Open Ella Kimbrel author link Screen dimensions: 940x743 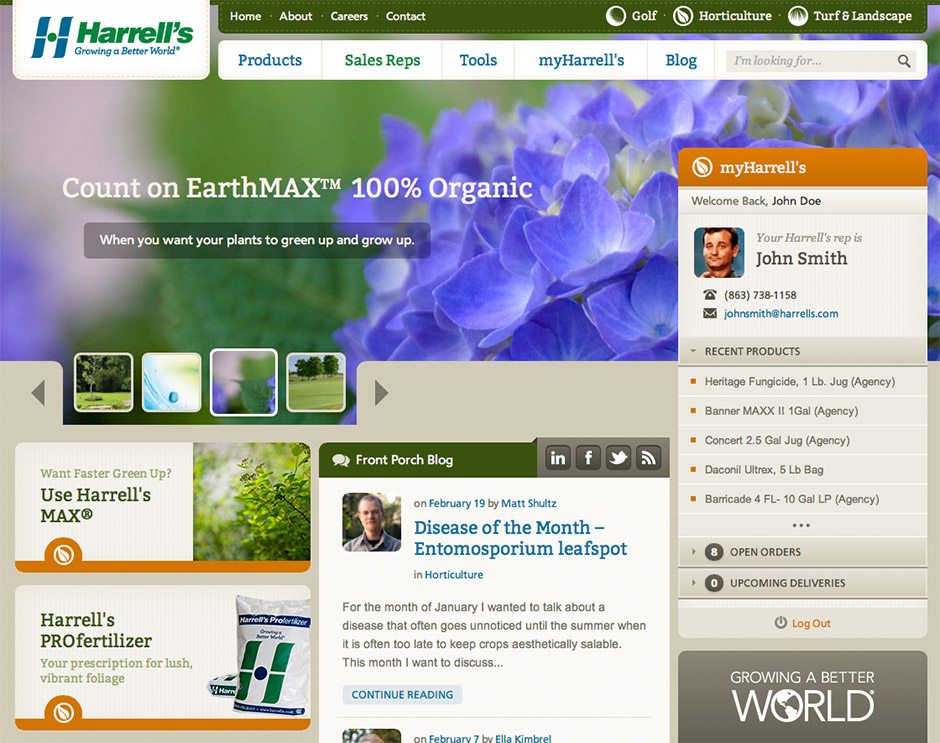pyautogui.click(x=523, y=738)
